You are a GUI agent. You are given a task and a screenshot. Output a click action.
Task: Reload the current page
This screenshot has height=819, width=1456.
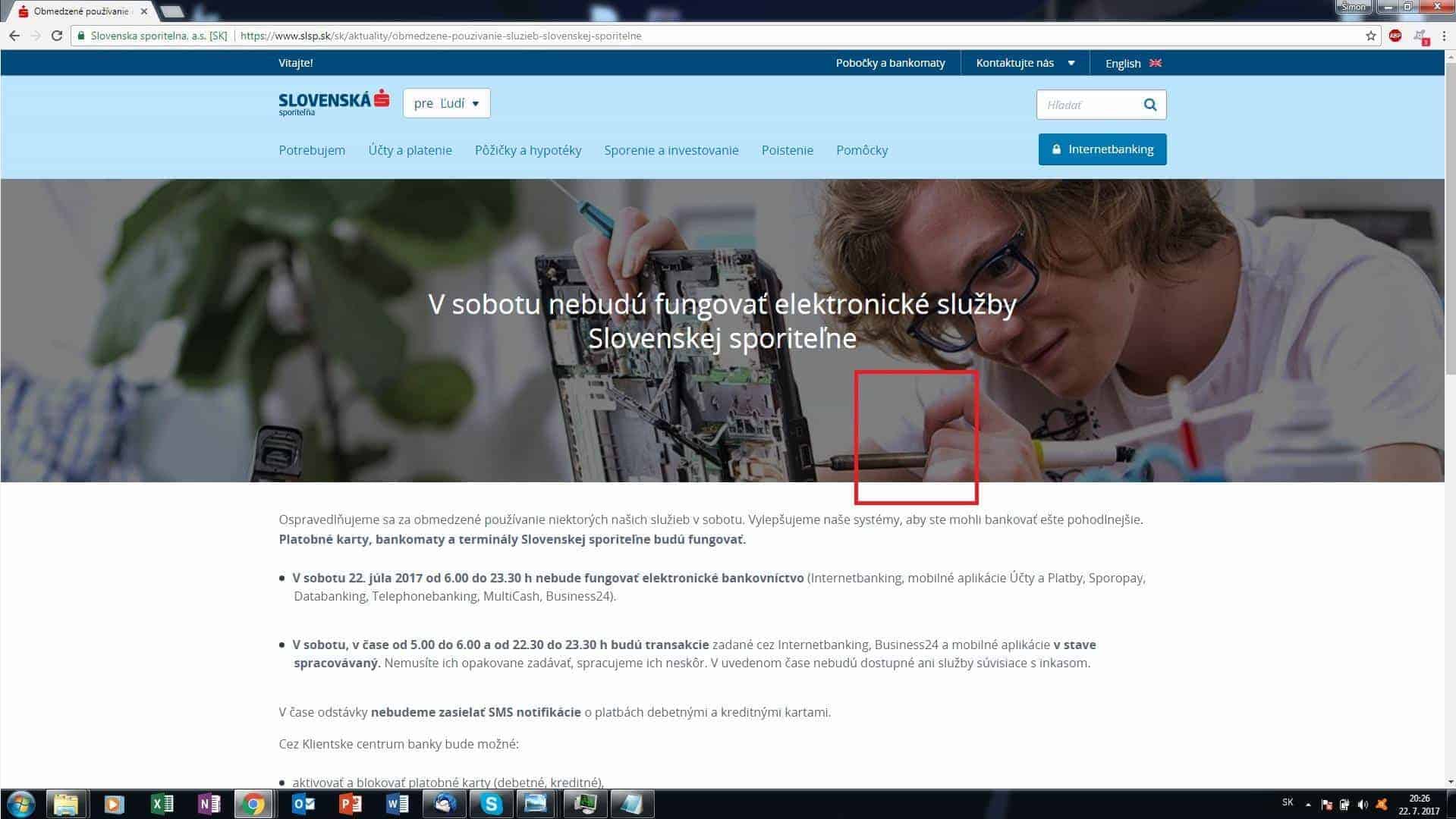point(57,36)
